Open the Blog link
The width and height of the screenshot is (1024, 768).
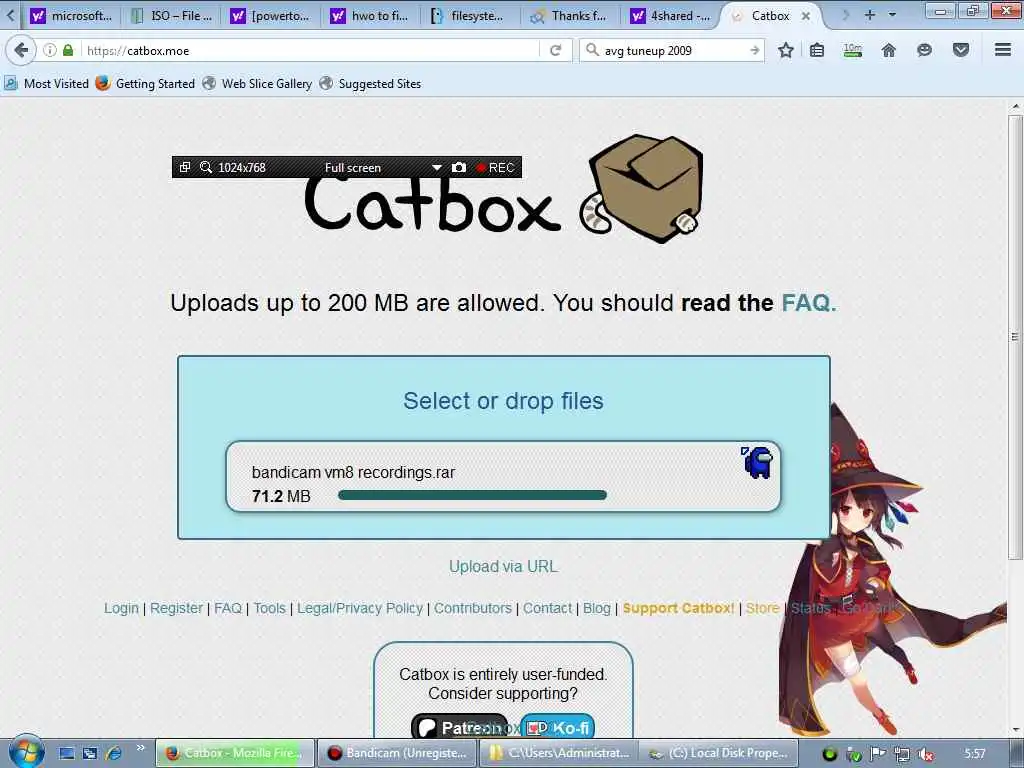coord(597,608)
